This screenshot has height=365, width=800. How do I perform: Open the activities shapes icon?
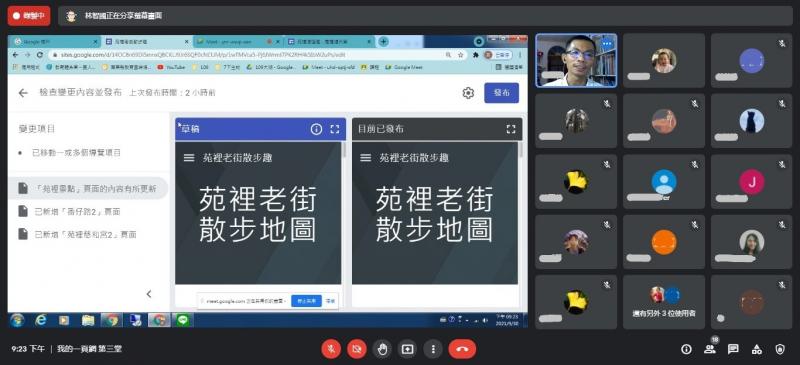(x=757, y=349)
